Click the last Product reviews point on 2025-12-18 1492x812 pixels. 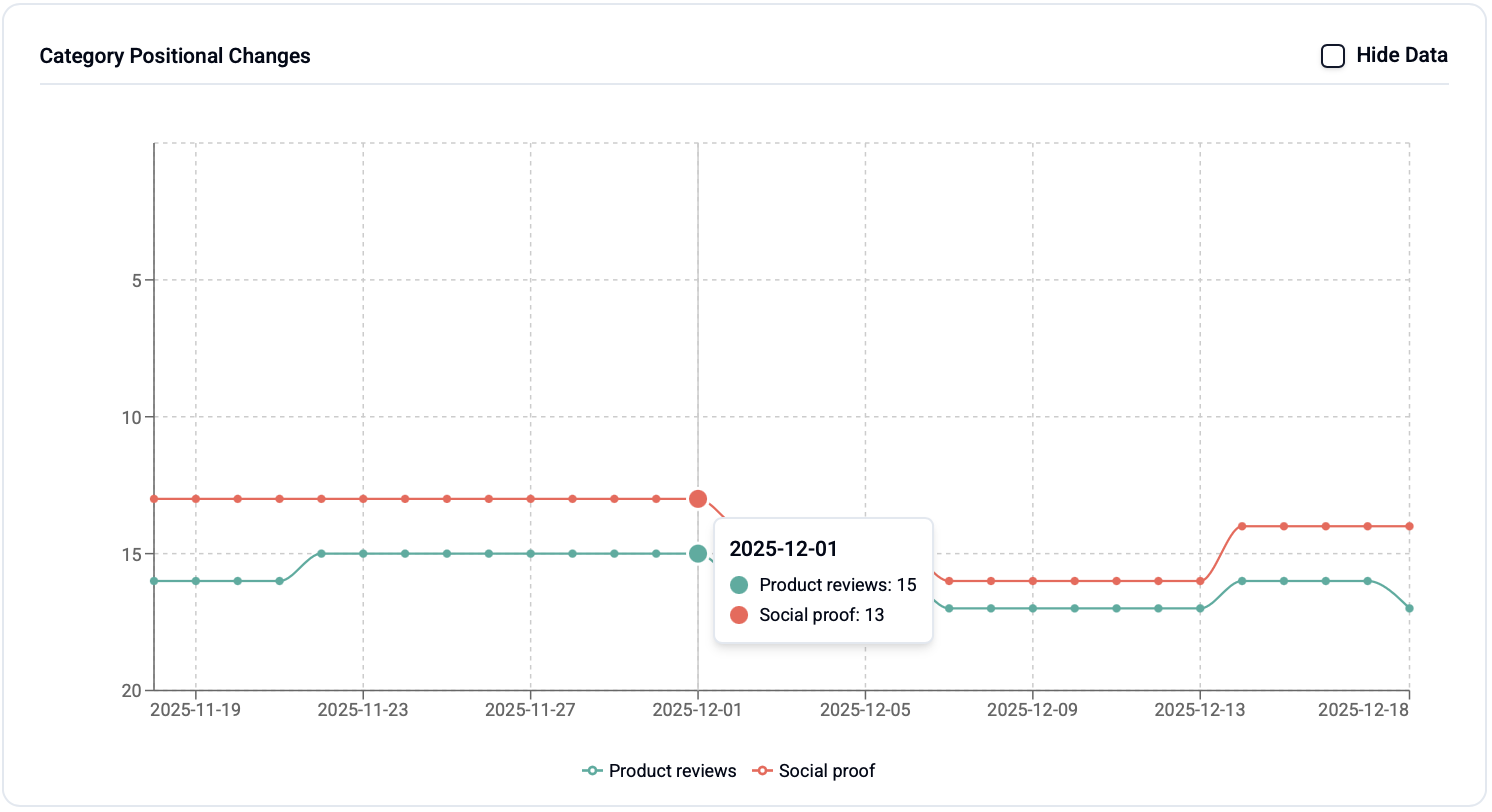(x=1409, y=608)
